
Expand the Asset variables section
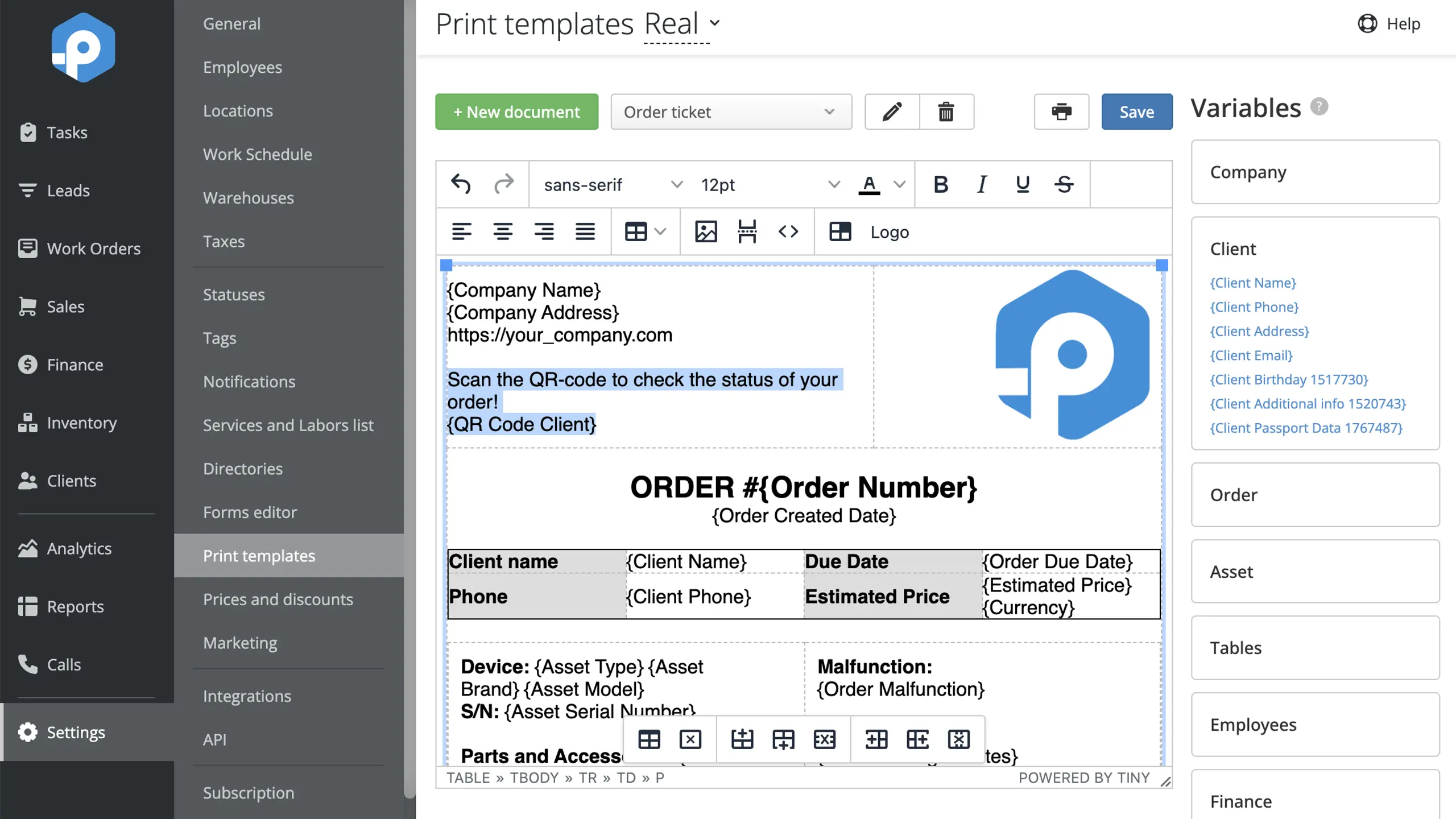(1315, 571)
